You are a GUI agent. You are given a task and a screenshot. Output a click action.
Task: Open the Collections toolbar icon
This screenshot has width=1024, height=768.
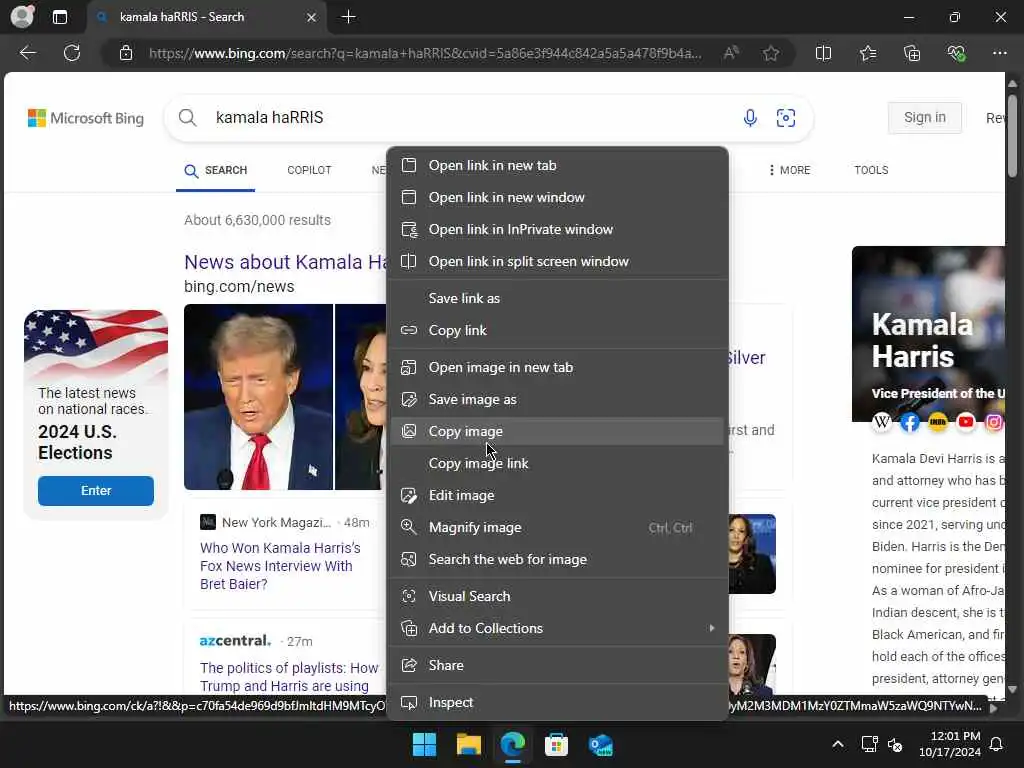click(912, 53)
